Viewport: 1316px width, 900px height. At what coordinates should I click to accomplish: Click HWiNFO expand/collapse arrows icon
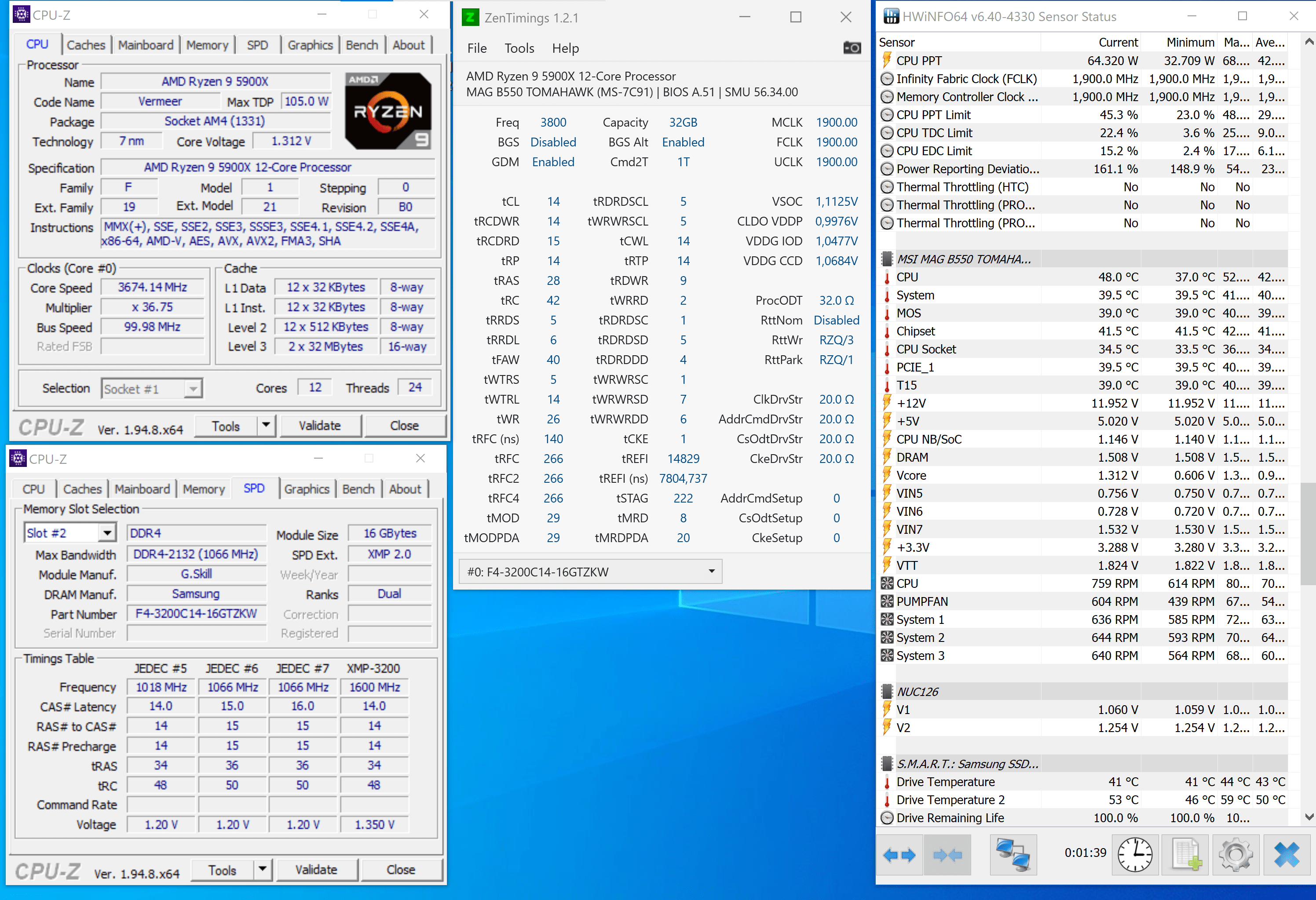click(899, 855)
